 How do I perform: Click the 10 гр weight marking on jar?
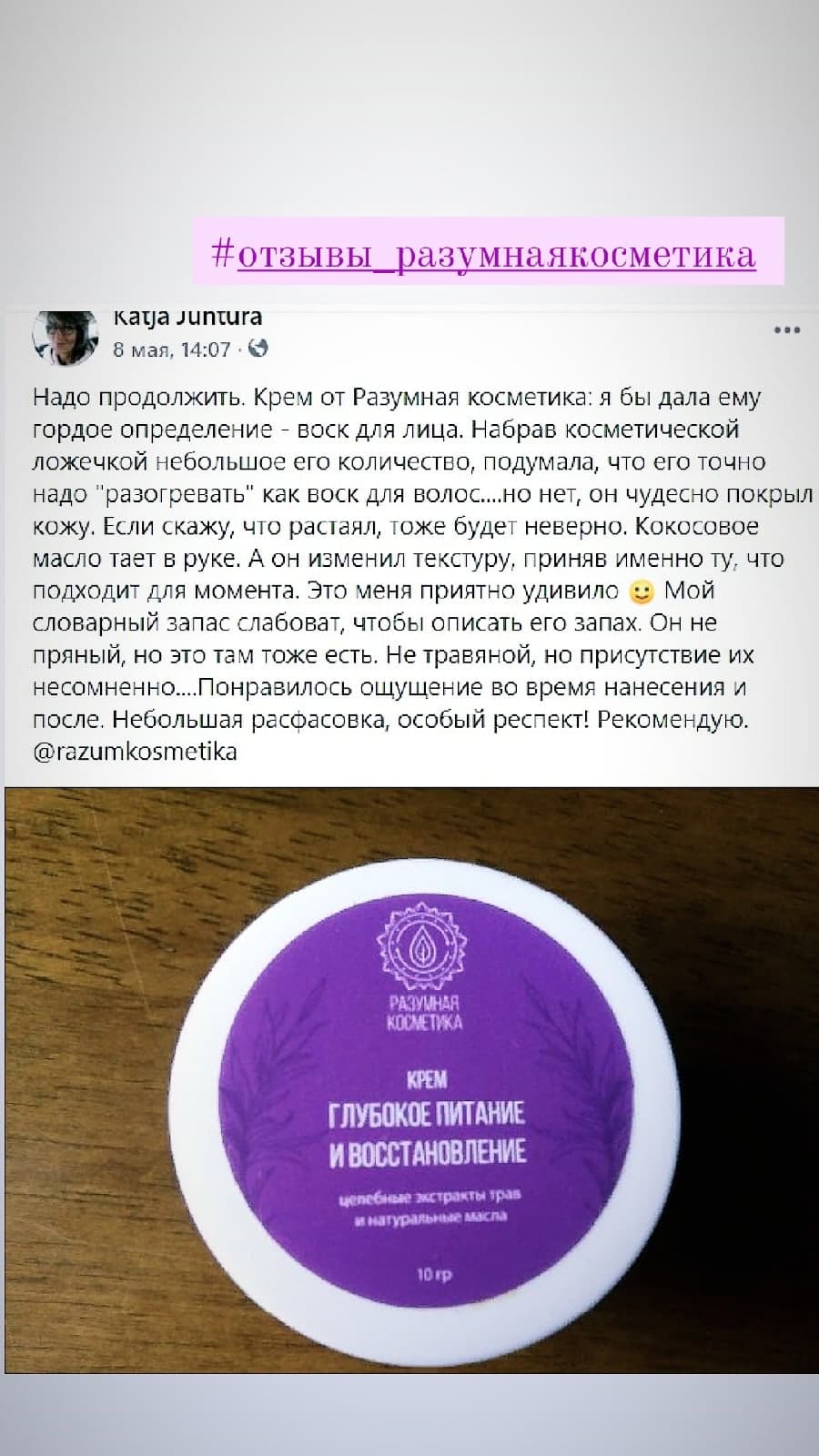pos(434,1275)
